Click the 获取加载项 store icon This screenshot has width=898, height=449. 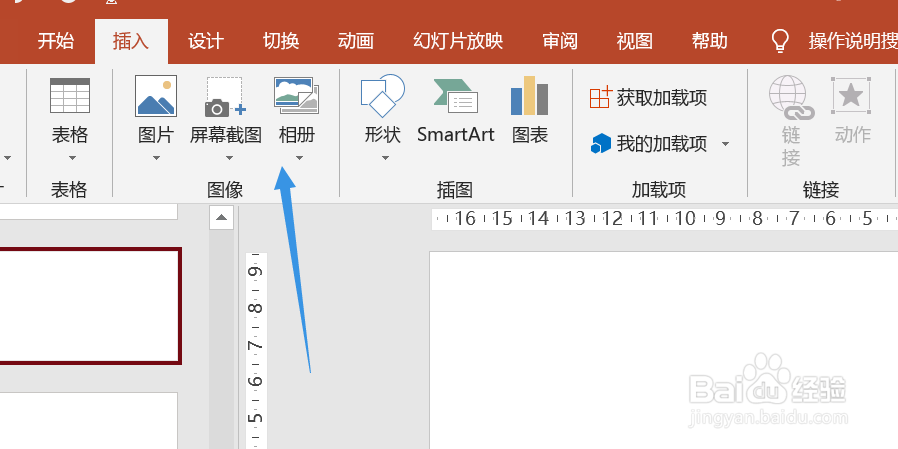pyautogui.click(x=601, y=97)
